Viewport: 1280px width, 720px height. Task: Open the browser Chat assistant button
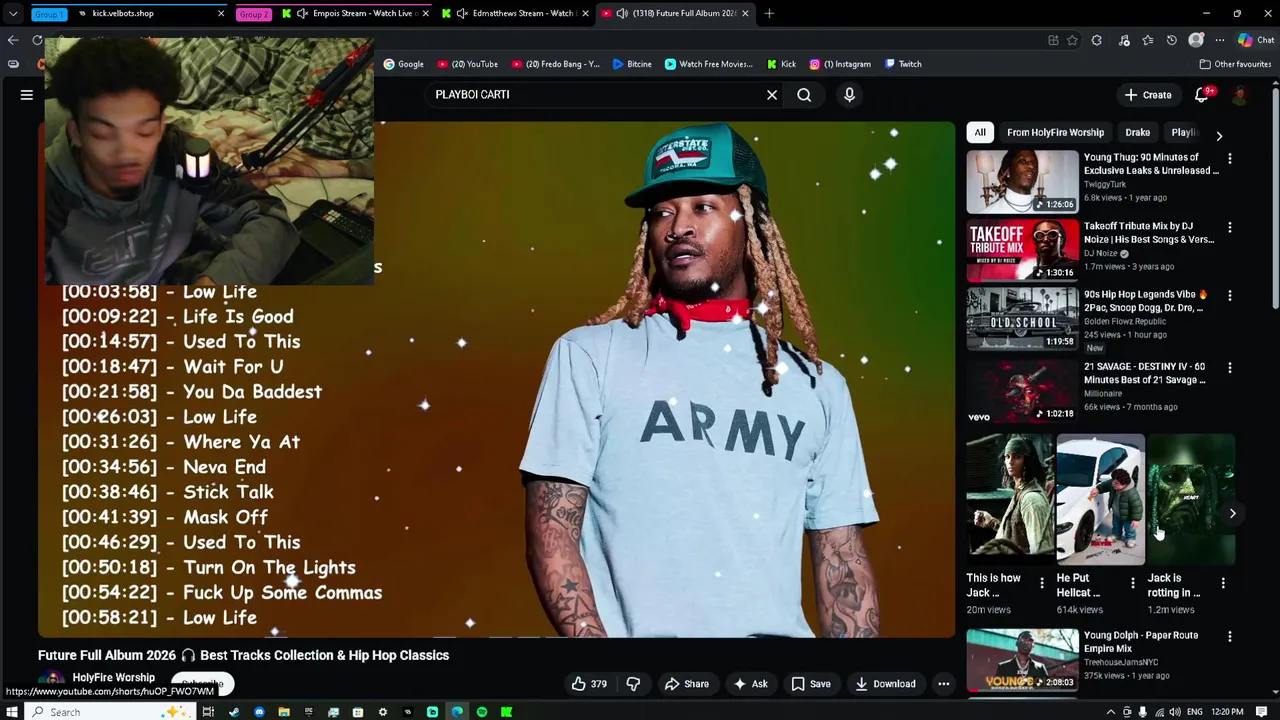[x=1255, y=40]
